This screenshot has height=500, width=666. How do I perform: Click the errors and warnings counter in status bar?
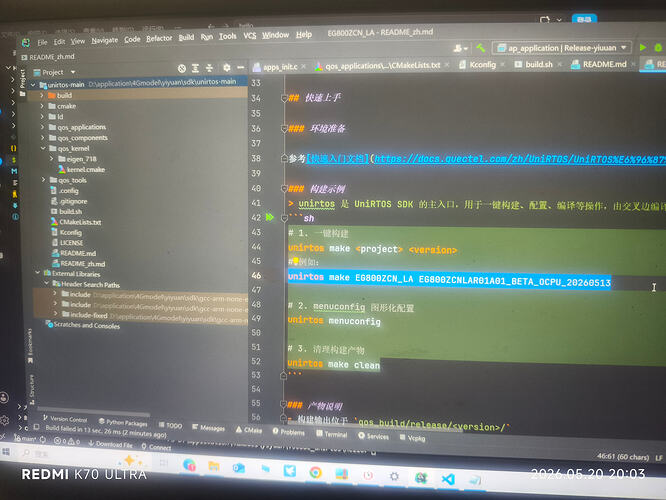[x=67, y=441]
